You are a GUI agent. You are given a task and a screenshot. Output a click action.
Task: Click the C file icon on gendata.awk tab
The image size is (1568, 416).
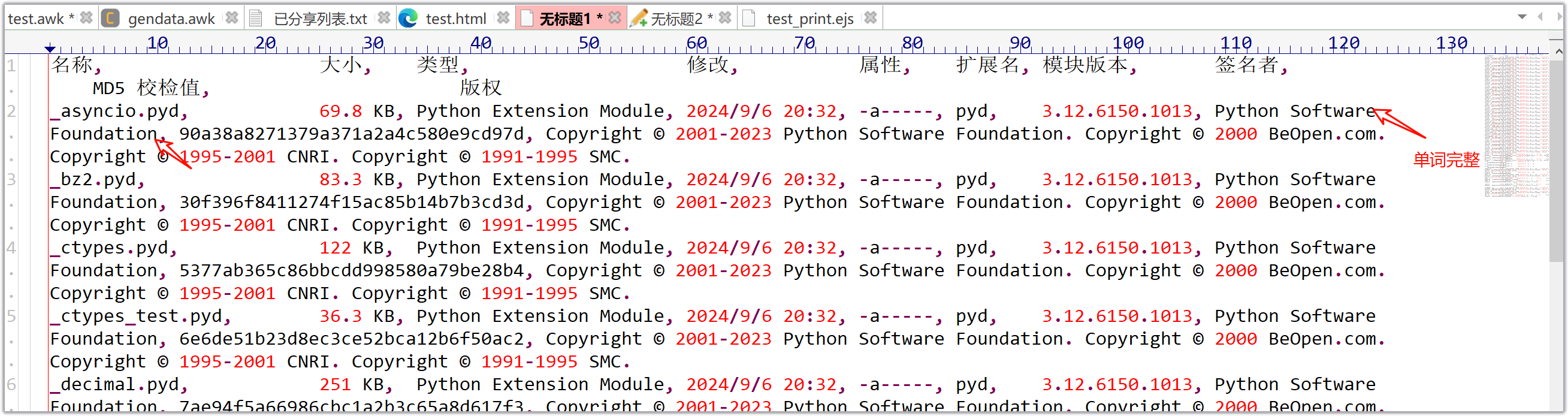(x=110, y=18)
